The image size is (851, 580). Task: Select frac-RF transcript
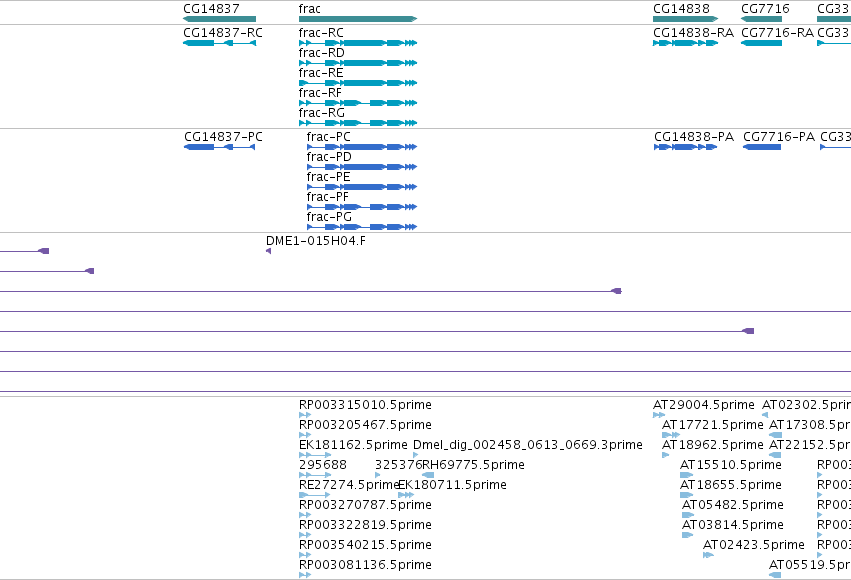pyautogui.click(x=358, y=103)
